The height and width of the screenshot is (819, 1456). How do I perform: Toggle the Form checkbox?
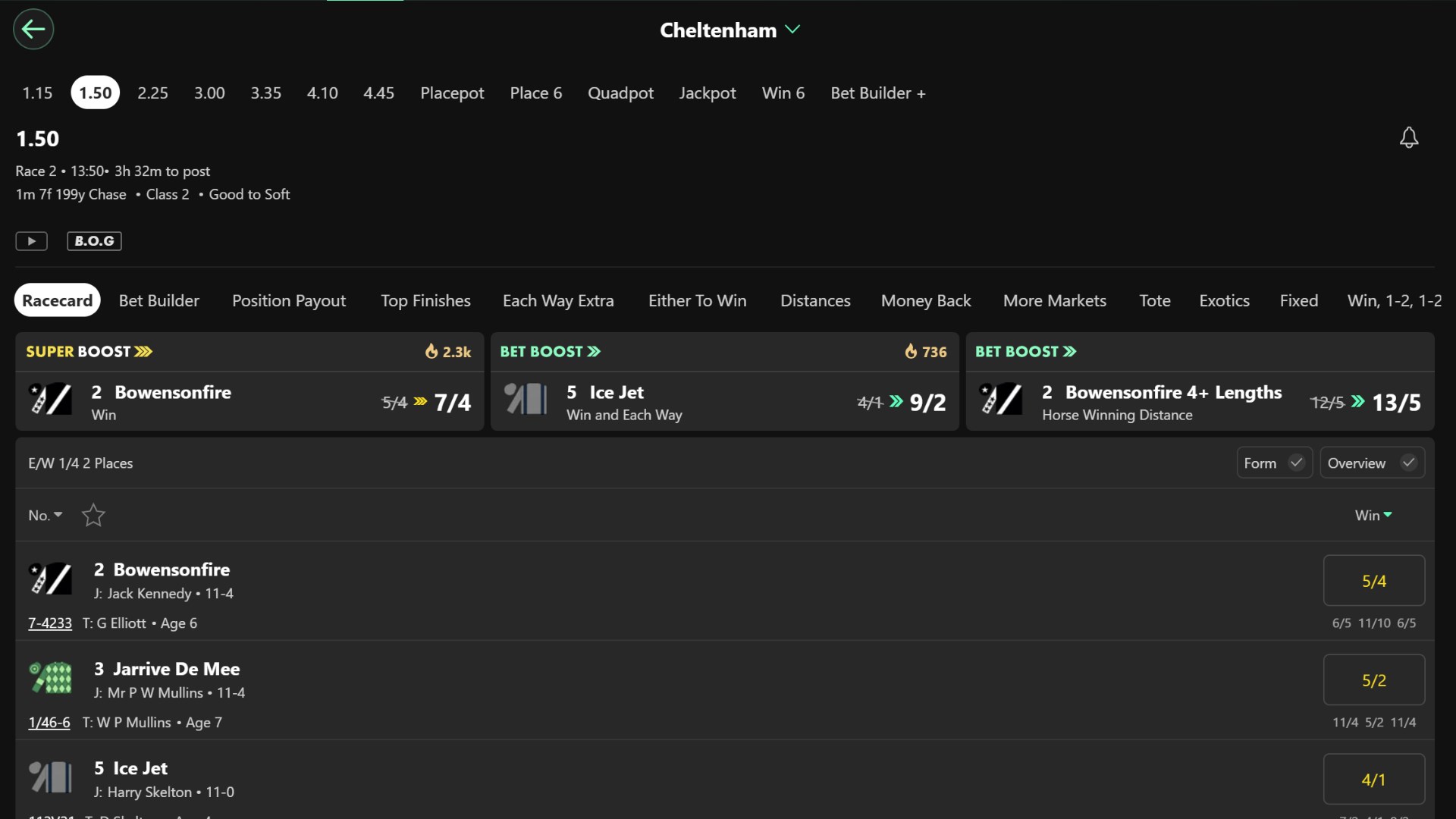click(x=1275, y=463)
